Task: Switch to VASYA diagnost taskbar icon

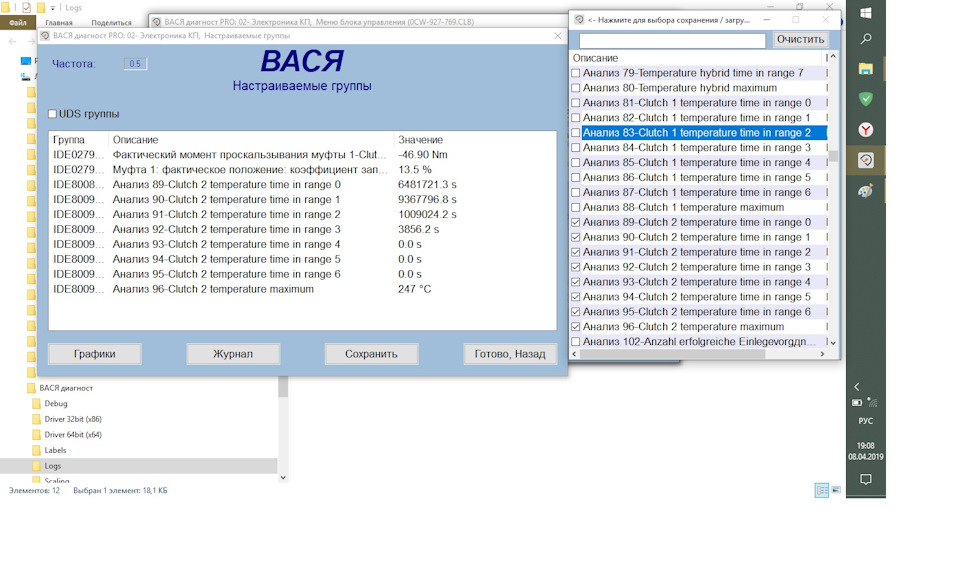Action: pyautogui.click(x=866, y=160)
